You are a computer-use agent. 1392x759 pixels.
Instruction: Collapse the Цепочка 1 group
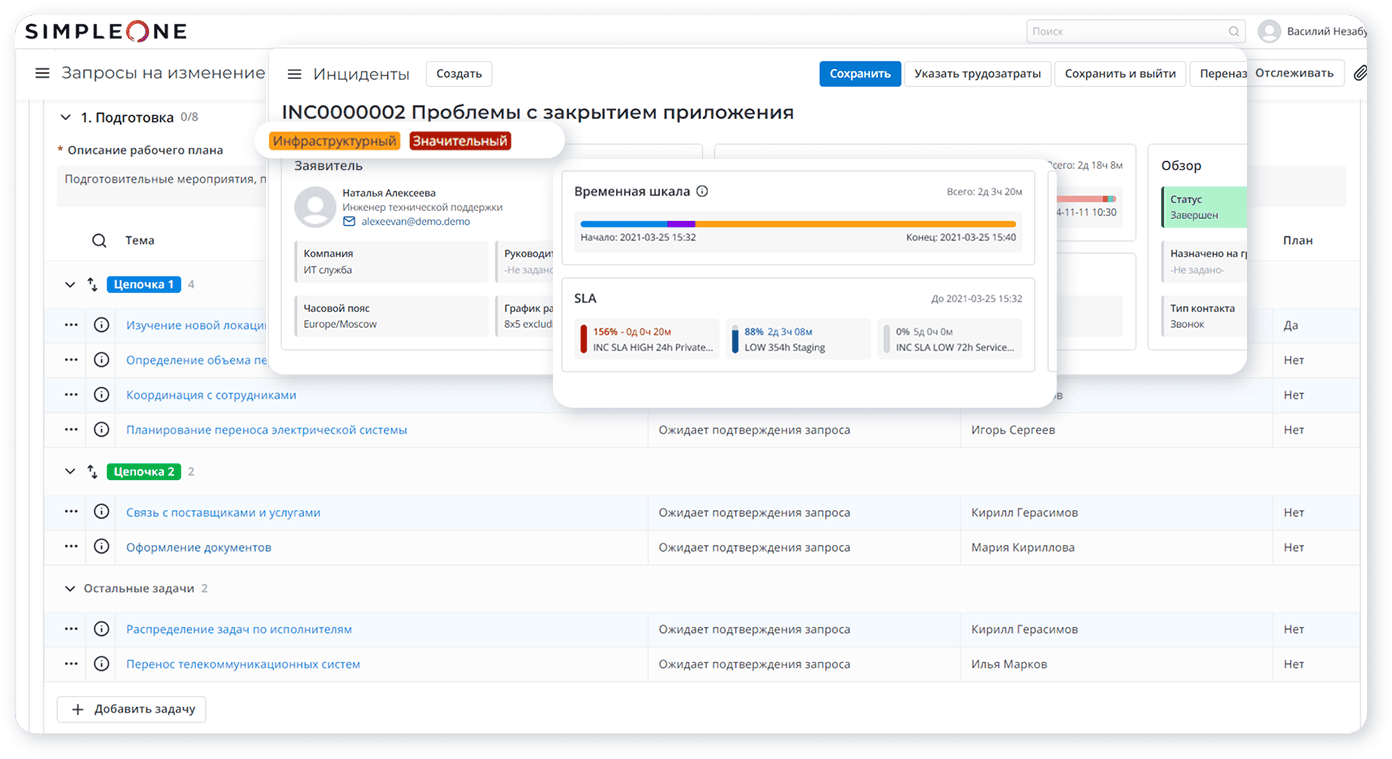pos(70,285)
